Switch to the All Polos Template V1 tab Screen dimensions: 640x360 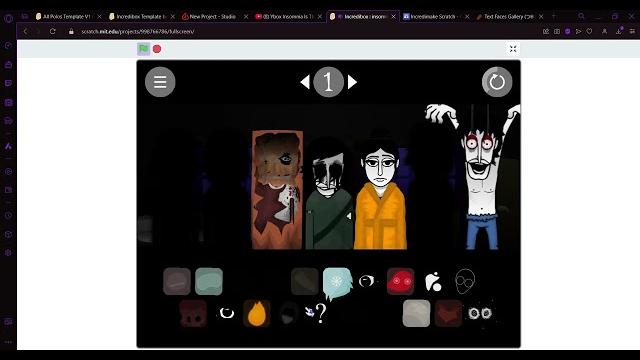point(66,17)
